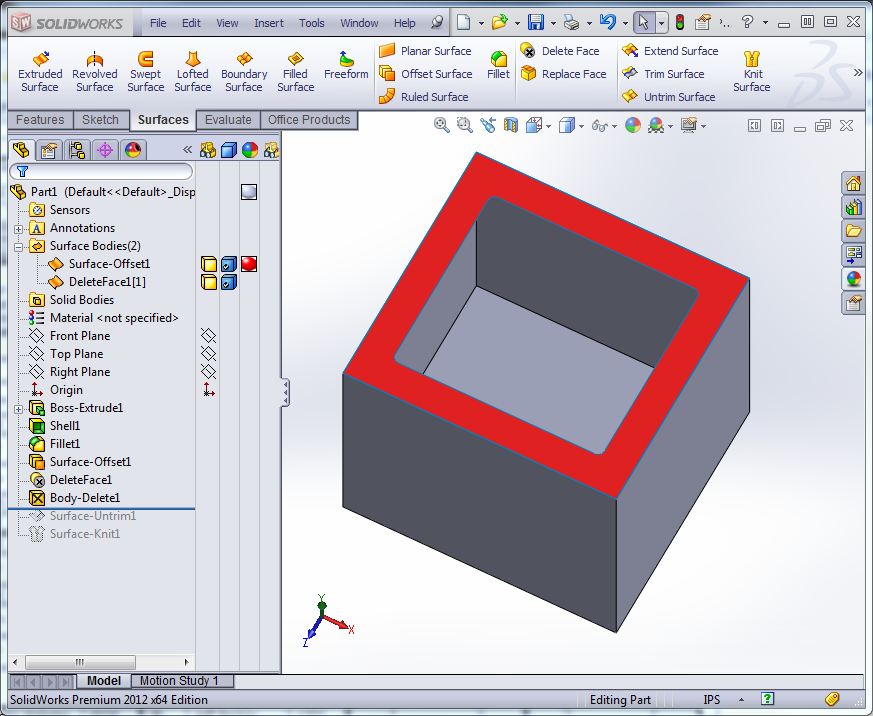This screenshot has height=716, width=873.
Task: Expand the Annotations folder
Action: click(18, 228)
